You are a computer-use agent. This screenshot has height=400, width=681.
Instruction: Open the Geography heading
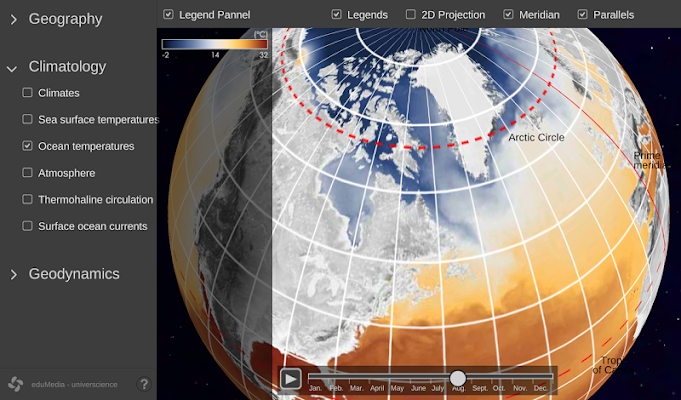pos(66,19)
